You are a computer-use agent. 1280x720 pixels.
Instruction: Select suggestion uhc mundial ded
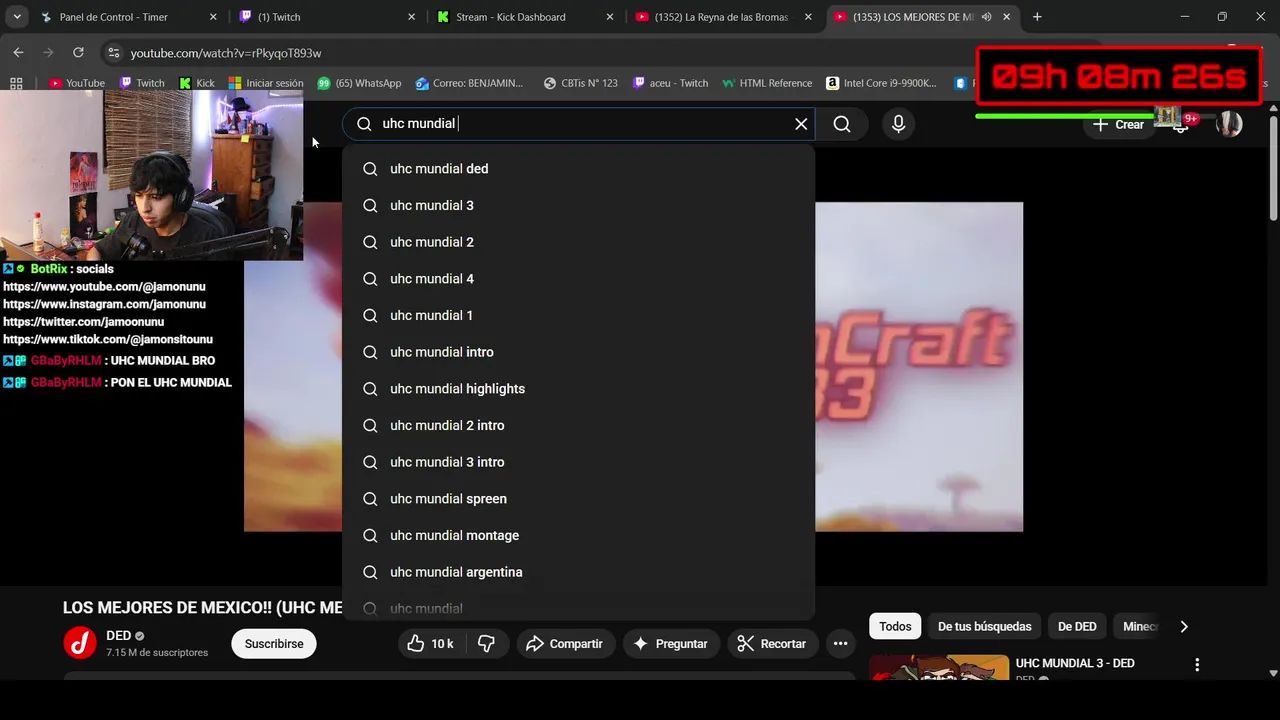[x=578, y=169]
